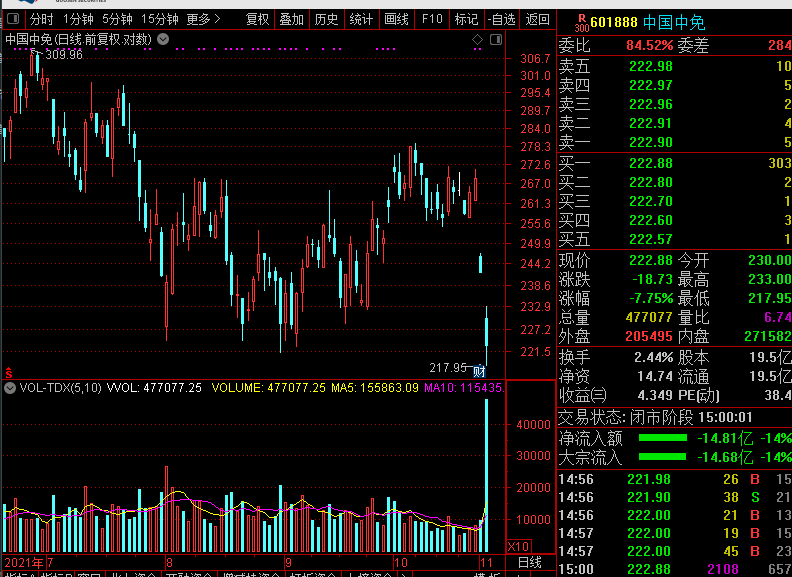Image resolution: width=792 pixels, height=577 pixels.
Task: Click 净流入额 green bar
Action: click(663, 438)
